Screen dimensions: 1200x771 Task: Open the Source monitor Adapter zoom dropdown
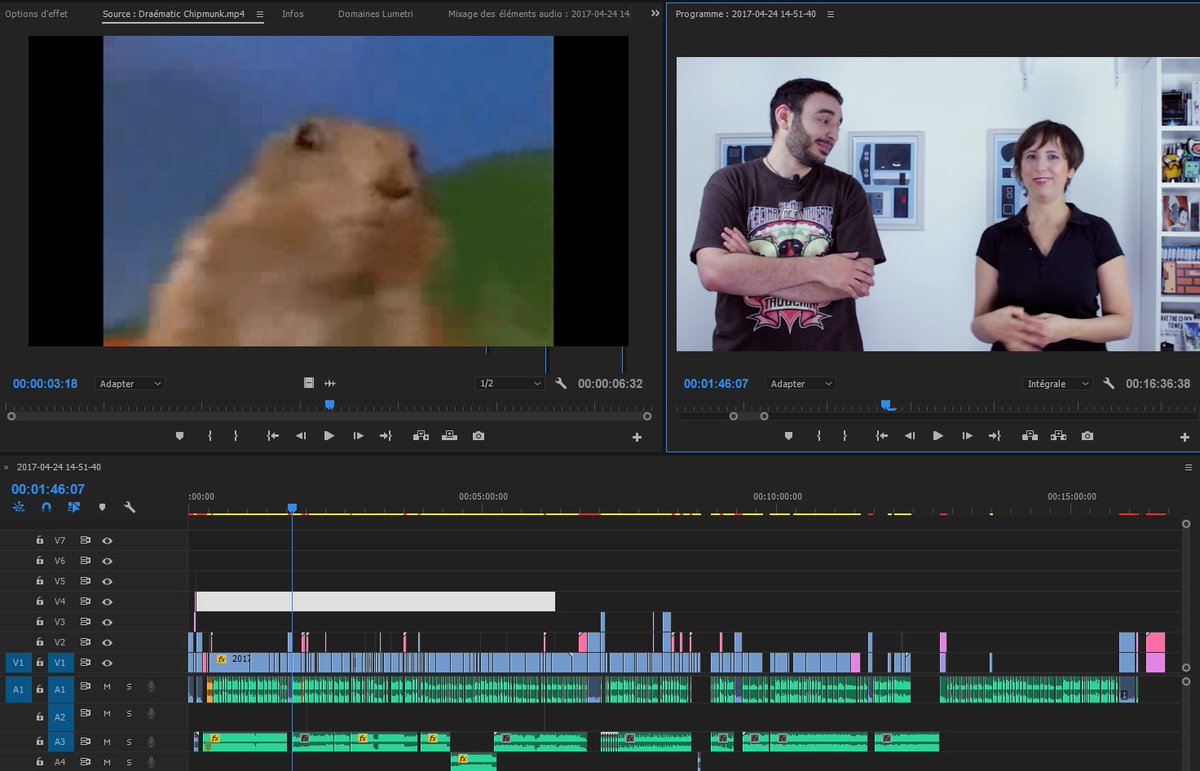click(x=130, y=383)
